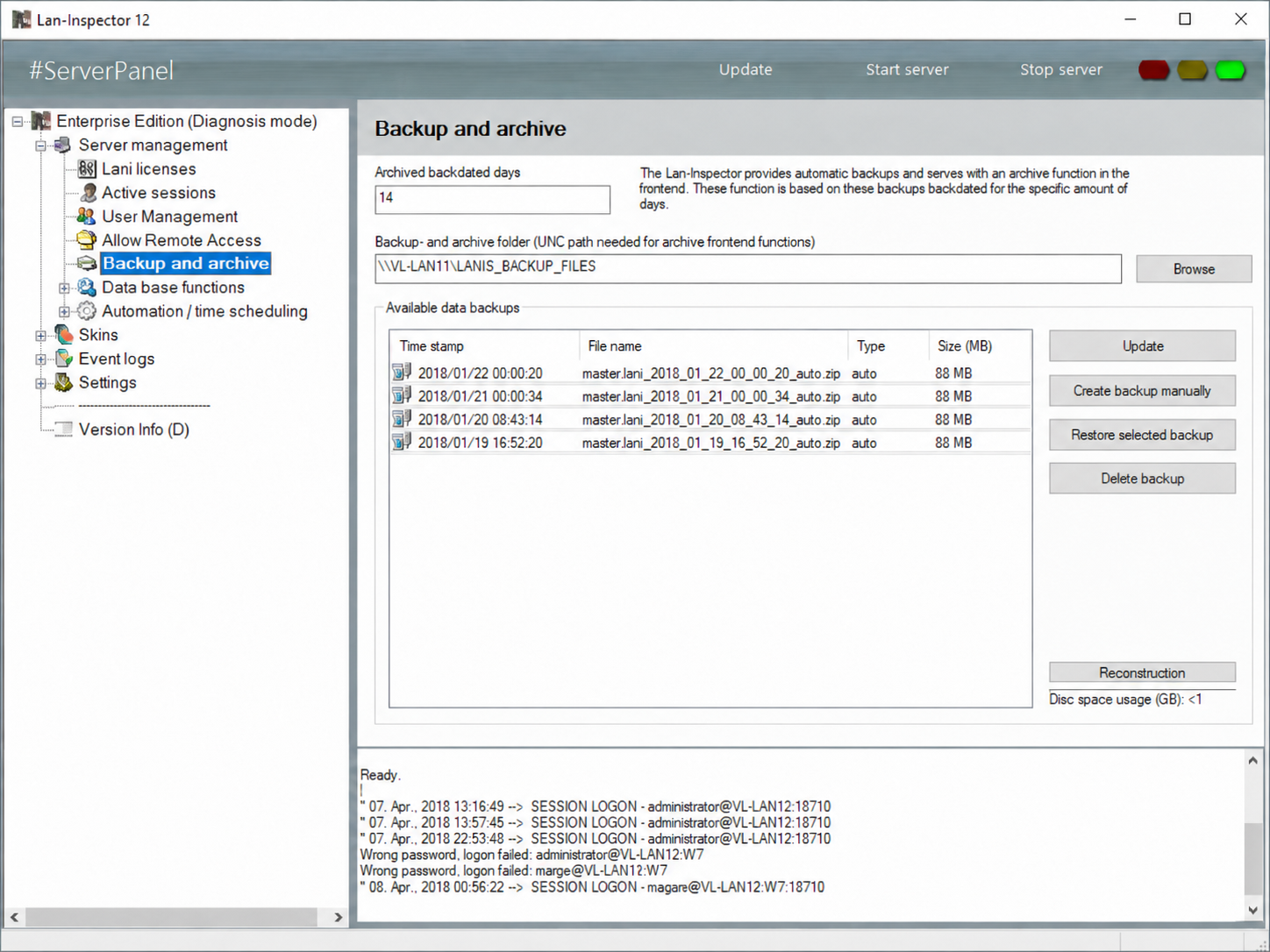Viewport: 1270px width, 952px height.
Task: Click the Backup and archive drive icon
Action: tap(86, 263)
